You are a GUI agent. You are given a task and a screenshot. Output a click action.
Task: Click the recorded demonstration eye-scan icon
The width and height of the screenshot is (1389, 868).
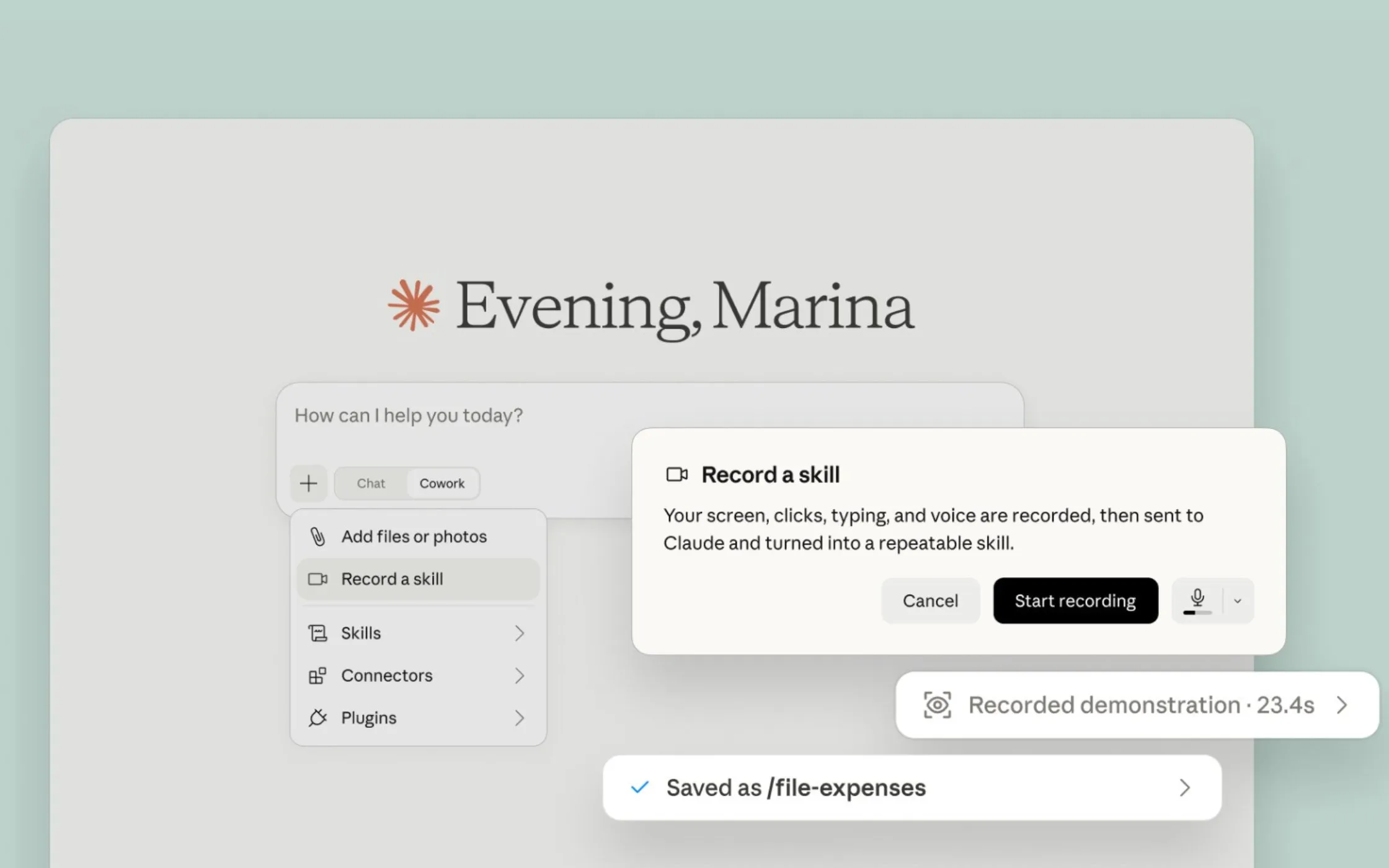click(x=937, y=705)
